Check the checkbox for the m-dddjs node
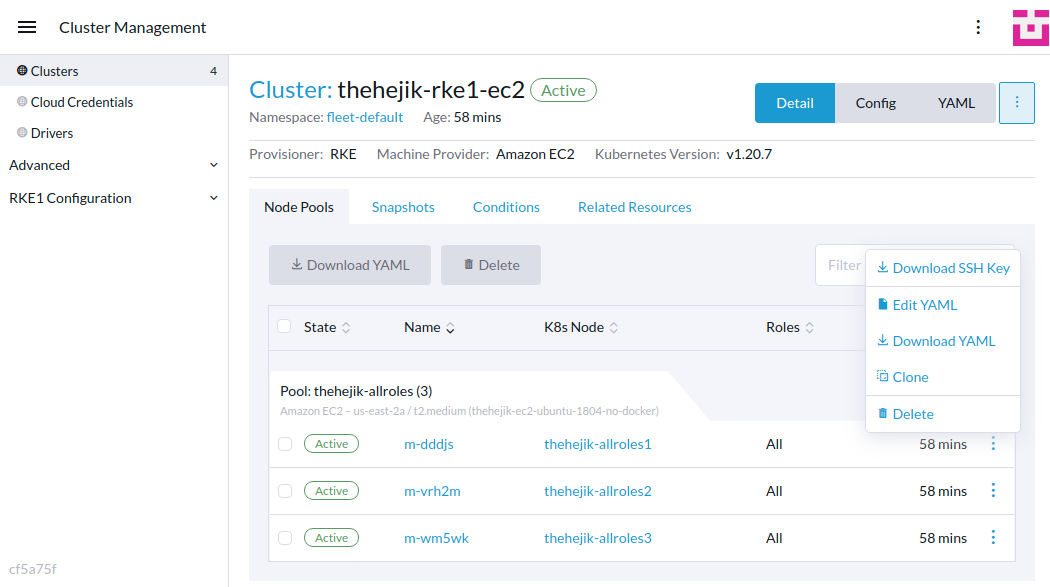The image size is (1050, 587). (x=284, y=443)
